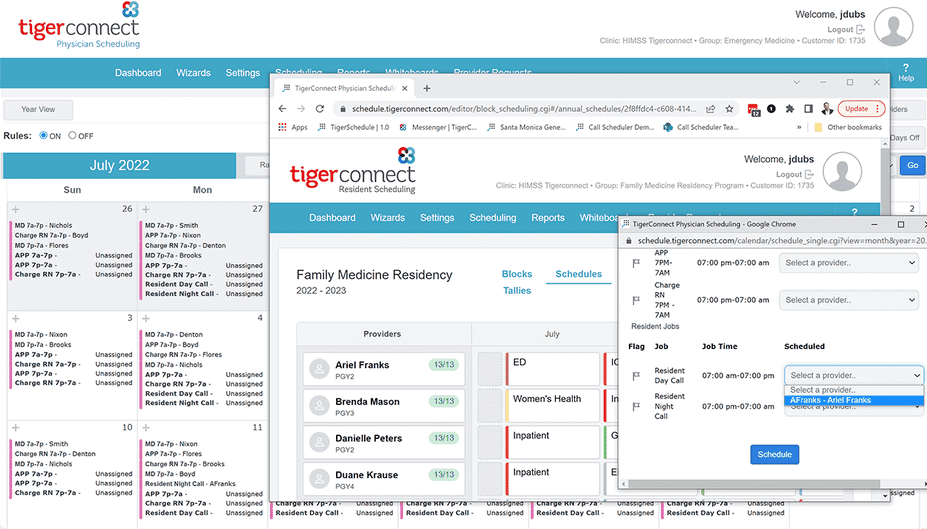927x529 pixels.
Task: Click the share page icon in address bar
Action: point(711,109)
